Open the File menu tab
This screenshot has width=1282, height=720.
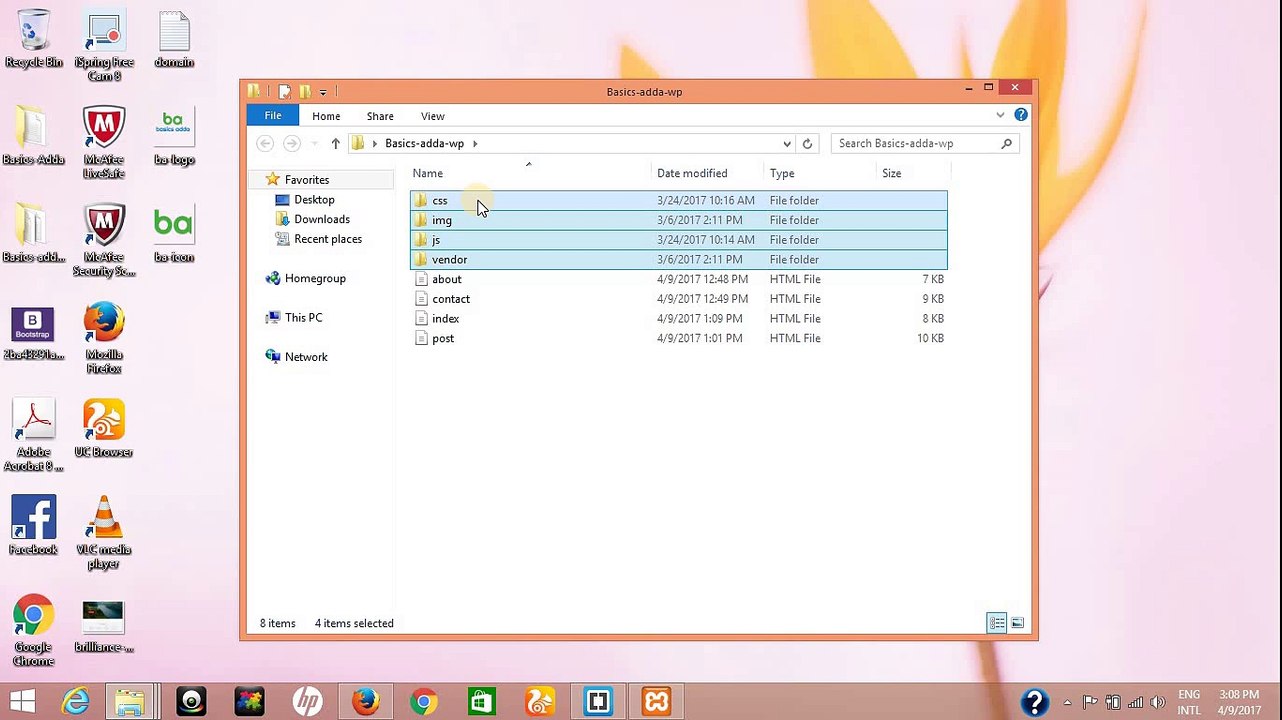pyautogui.click(x=272, y=116)
